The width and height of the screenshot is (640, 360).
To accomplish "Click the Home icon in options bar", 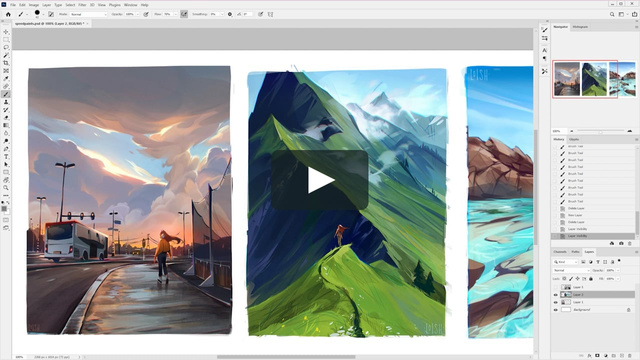I will coord(8,14).
